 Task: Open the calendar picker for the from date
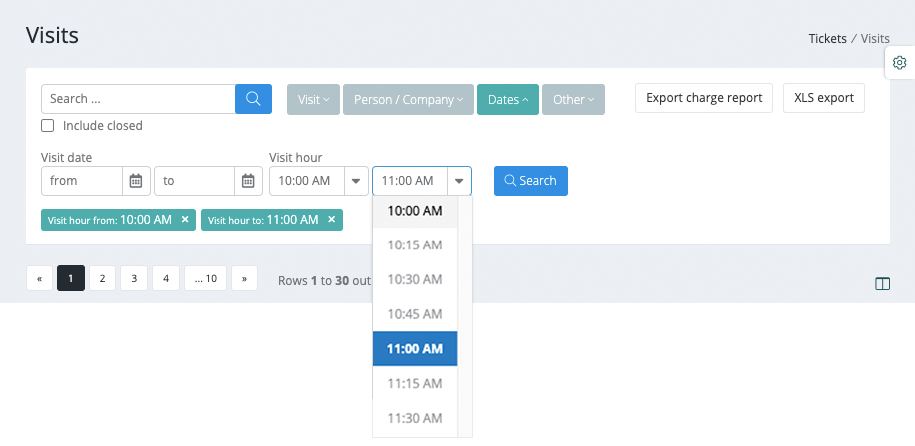tap(136, 181)
